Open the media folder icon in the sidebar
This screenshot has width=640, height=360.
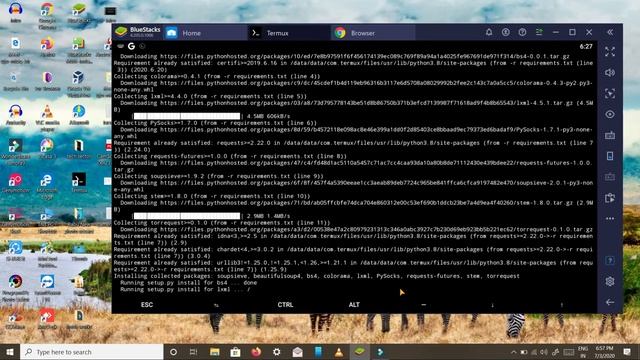pyautogui.click(x=610, y=198)
